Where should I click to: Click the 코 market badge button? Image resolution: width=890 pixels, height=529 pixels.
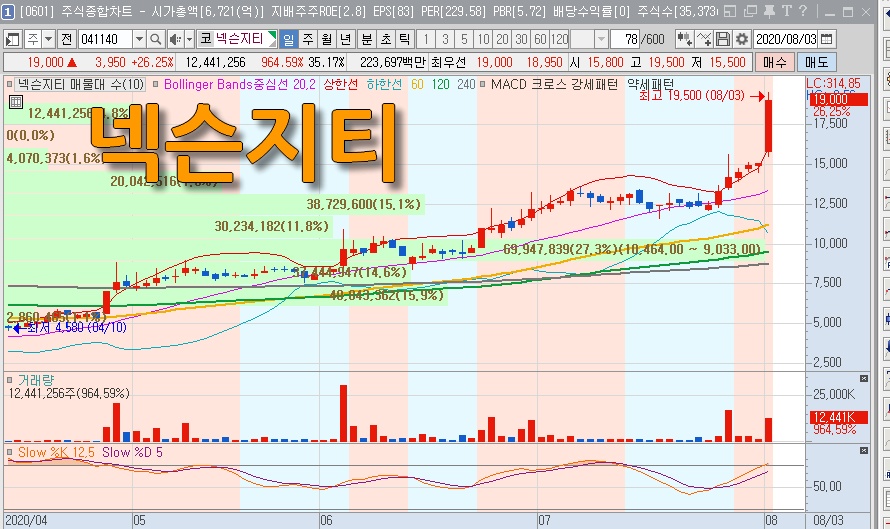coord(205,39)
